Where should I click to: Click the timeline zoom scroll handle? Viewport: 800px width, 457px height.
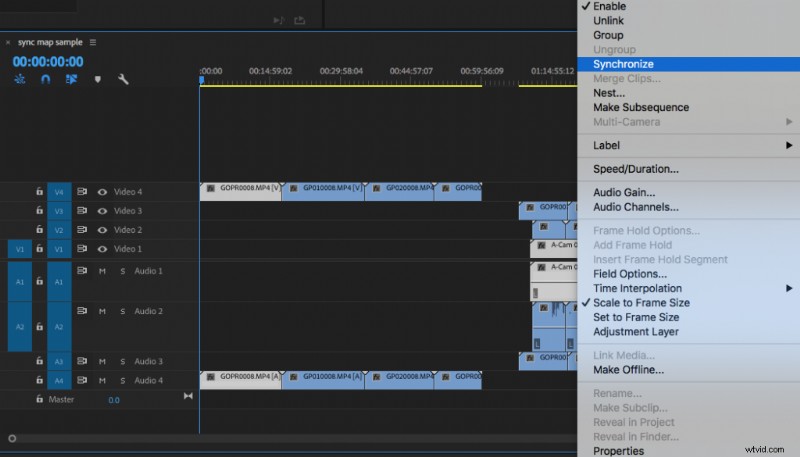tap(12, 438)
